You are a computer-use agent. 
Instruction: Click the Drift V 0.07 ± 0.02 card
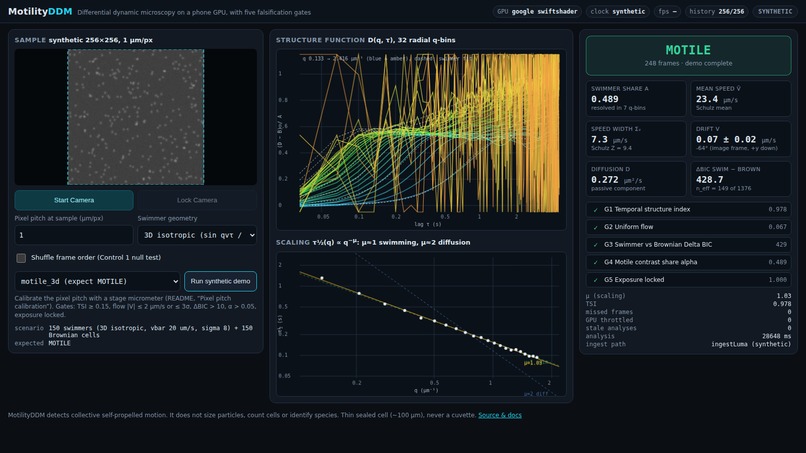[741, 139]
